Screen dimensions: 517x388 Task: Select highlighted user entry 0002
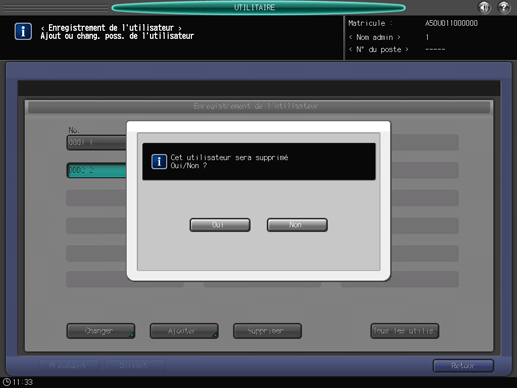click(97, 170)
